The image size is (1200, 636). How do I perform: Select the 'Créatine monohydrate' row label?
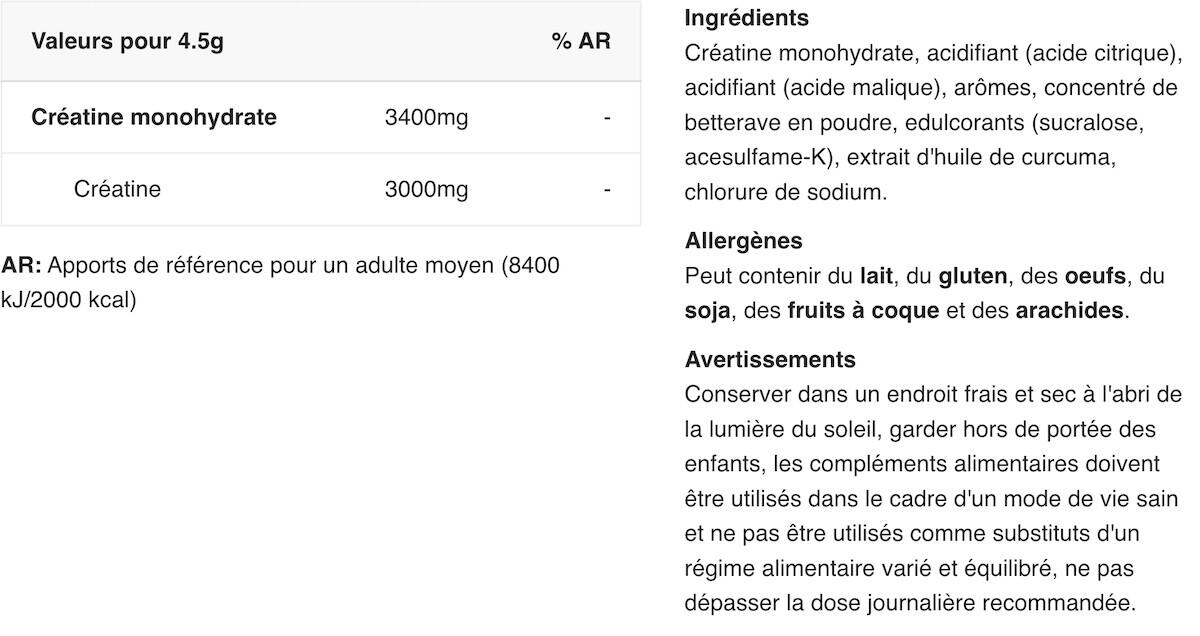pyautogui.click(x=154, y=117)
